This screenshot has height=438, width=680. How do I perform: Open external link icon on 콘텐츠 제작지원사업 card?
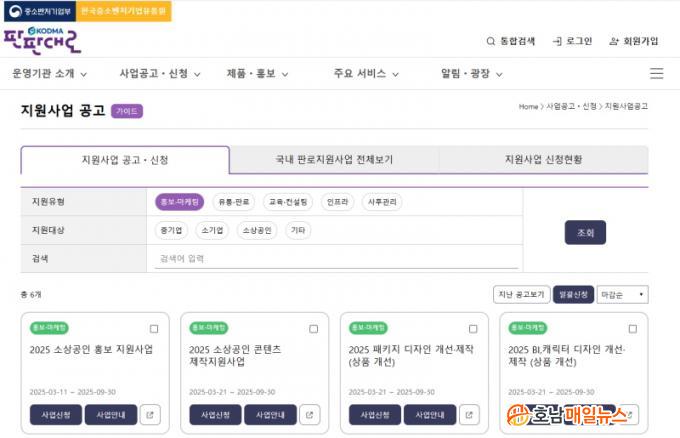309,415
